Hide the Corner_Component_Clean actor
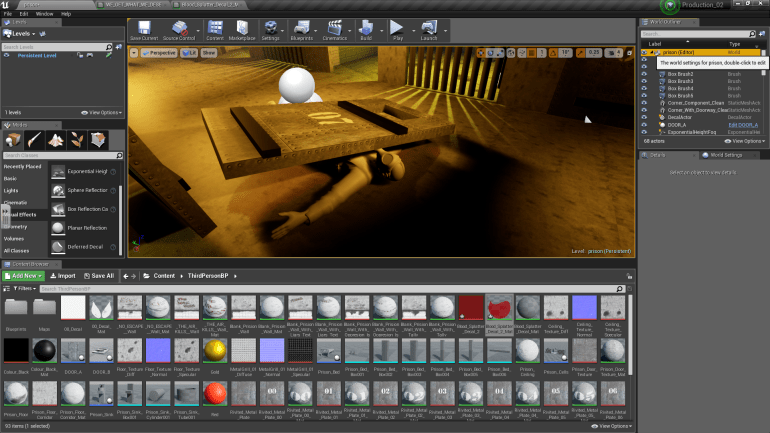This screenshot has height=433, width=770. tap(644, 103)
